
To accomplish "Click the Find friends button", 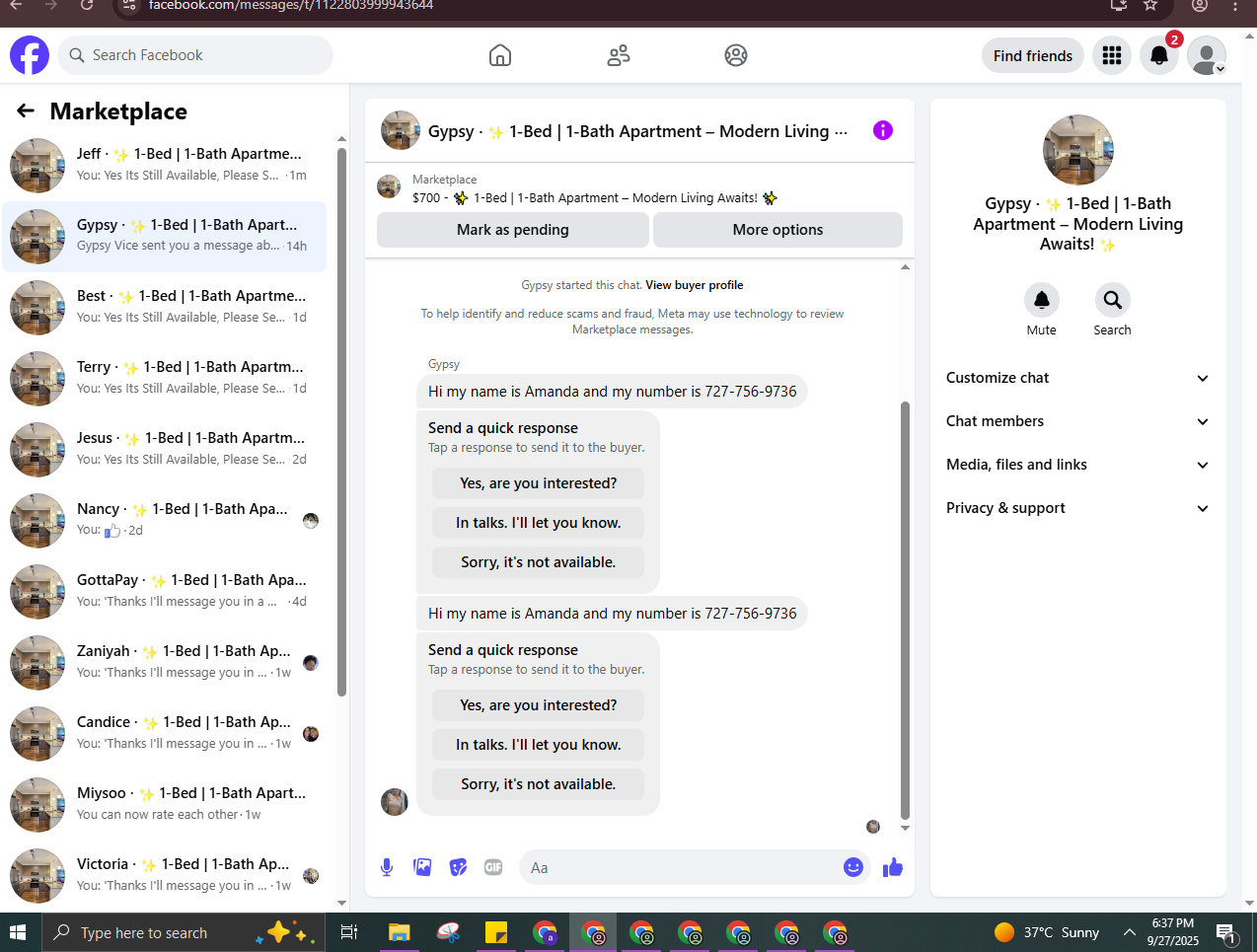I will point(1033,55).
